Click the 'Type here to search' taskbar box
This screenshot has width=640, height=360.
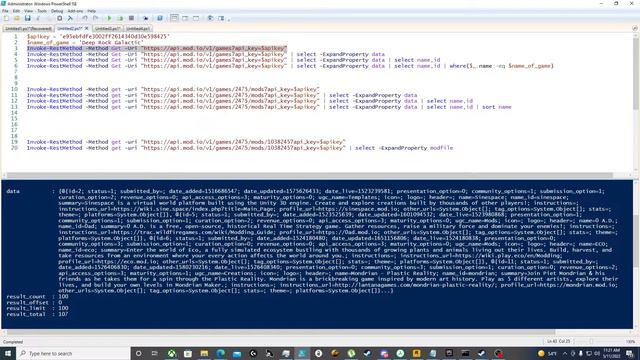[73, 353]
